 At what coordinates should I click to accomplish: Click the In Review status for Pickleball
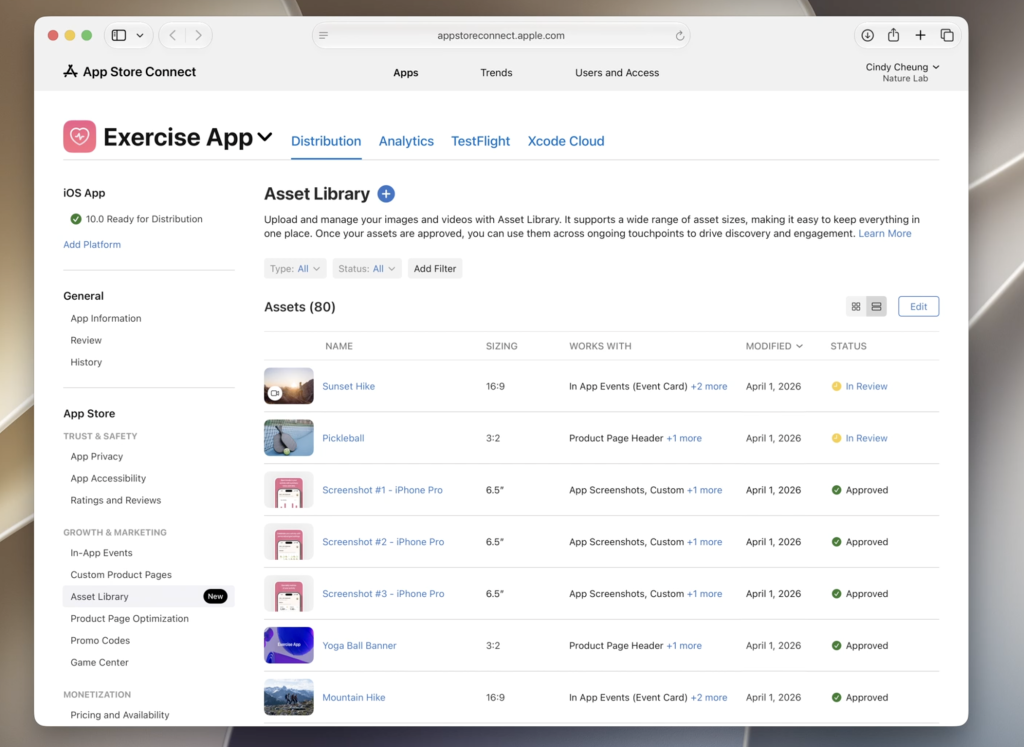click(859, 438)
